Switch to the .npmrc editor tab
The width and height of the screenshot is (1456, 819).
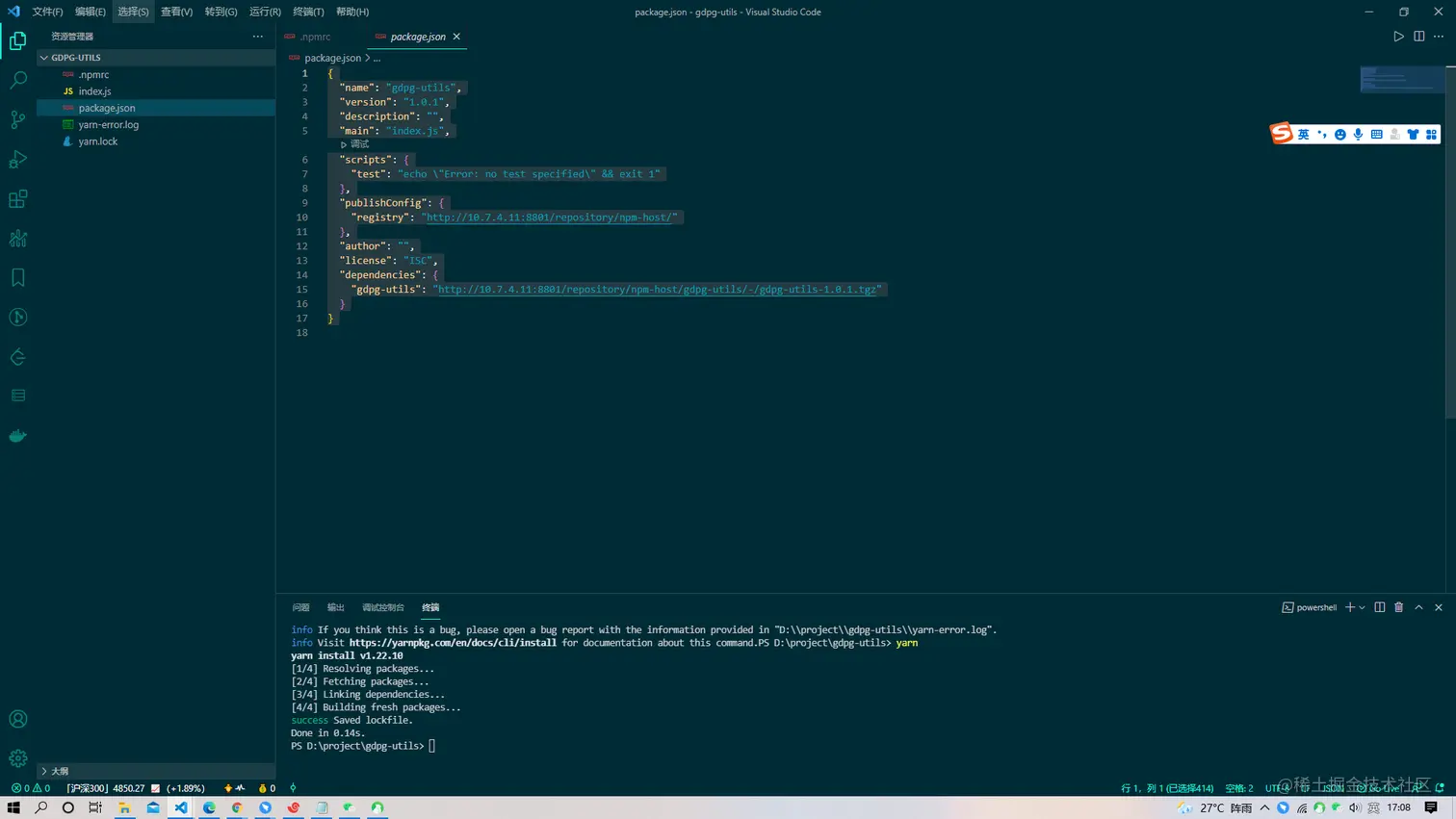coord(314,37)
